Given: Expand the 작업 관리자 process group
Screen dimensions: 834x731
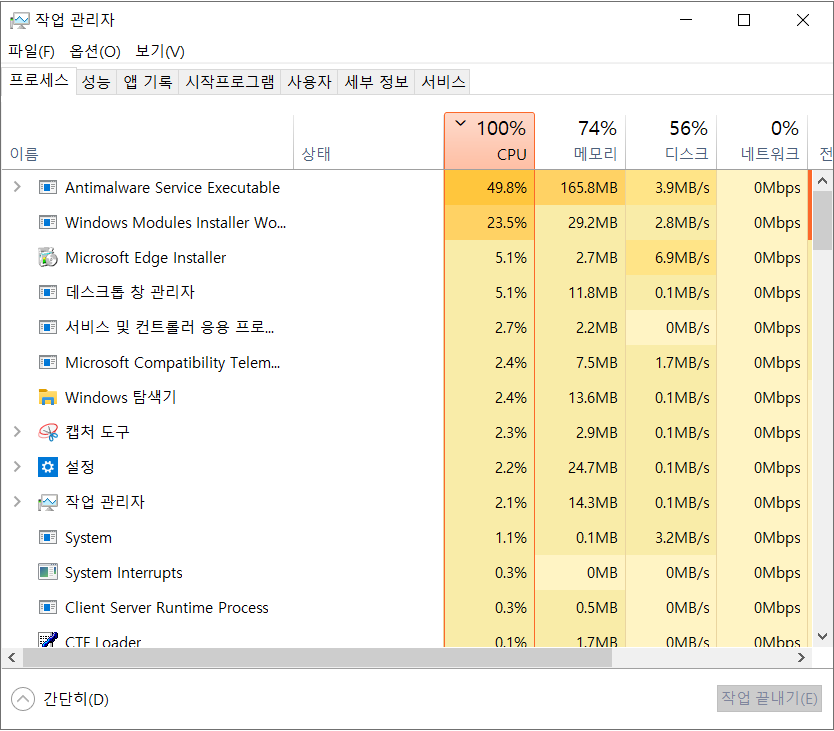Looking at the screenshot, I should [17, 502].
